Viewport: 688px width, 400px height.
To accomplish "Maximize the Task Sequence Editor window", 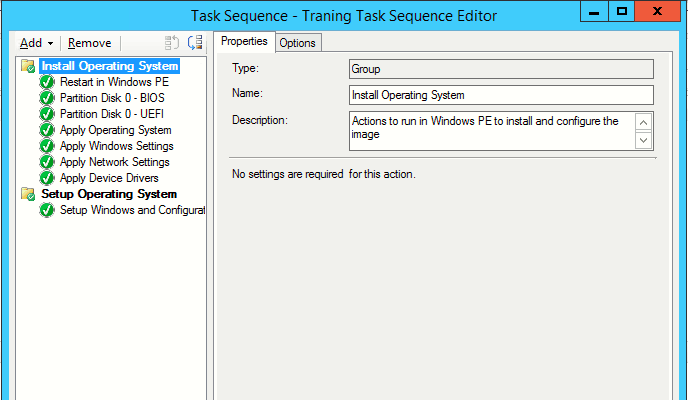I will [621, 11].
